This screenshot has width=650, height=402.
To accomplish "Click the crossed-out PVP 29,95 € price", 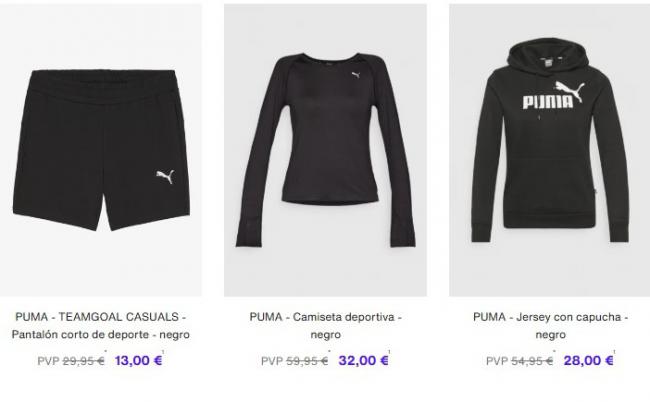I will [x=71, y=361].
